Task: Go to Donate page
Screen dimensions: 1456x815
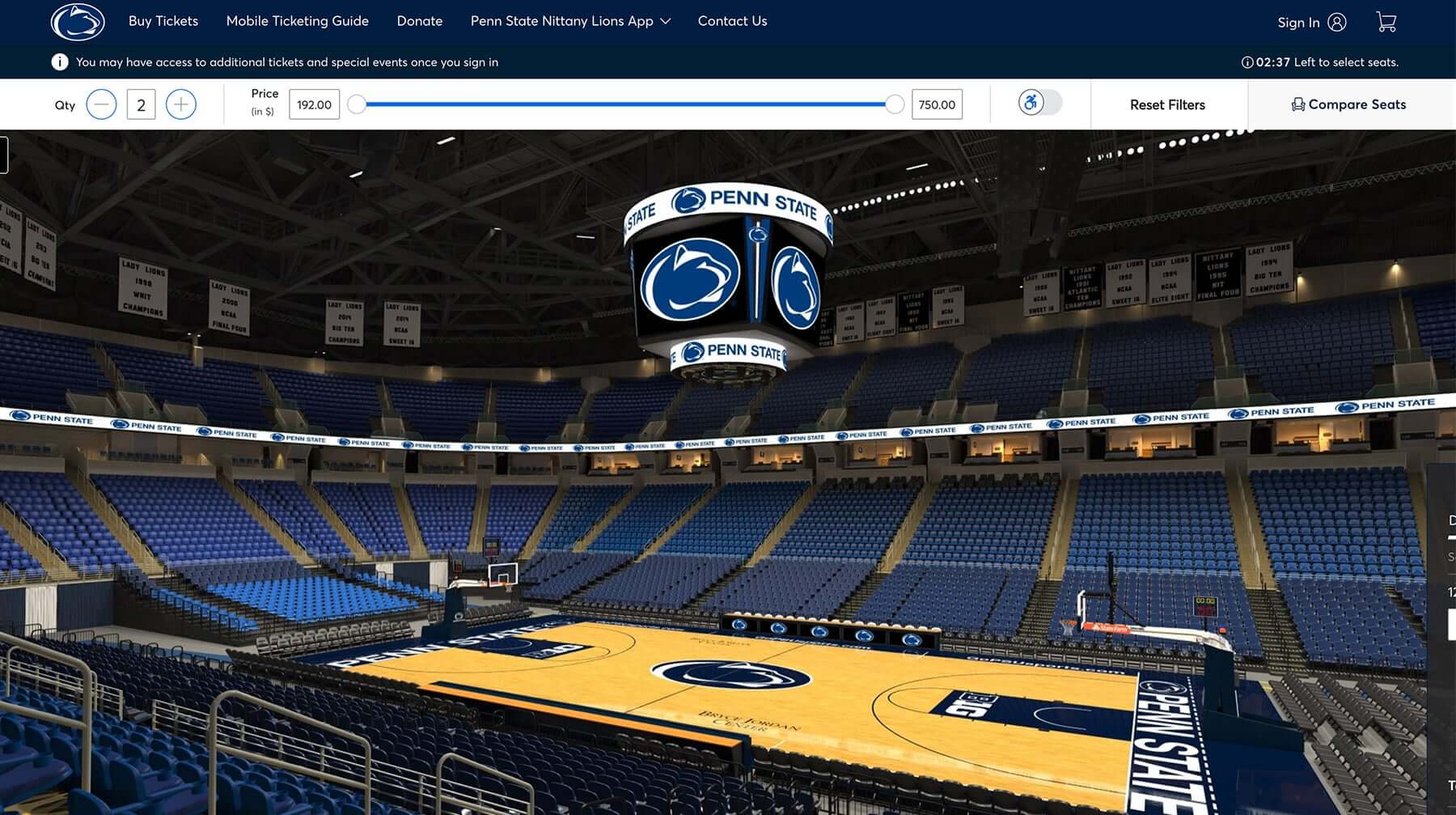Action: [420, 21]
